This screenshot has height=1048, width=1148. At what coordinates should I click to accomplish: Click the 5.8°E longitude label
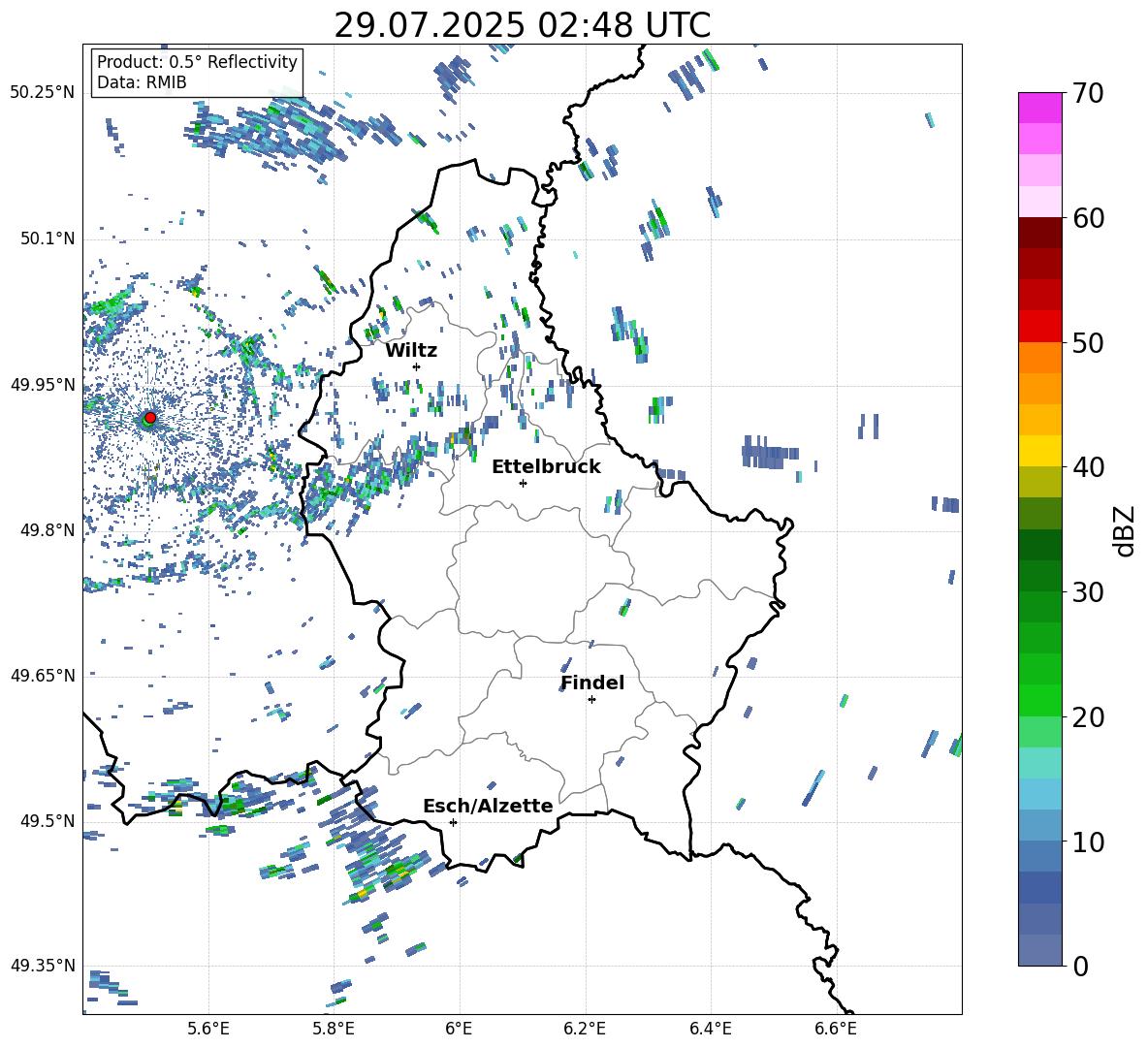pos(334,1029)
